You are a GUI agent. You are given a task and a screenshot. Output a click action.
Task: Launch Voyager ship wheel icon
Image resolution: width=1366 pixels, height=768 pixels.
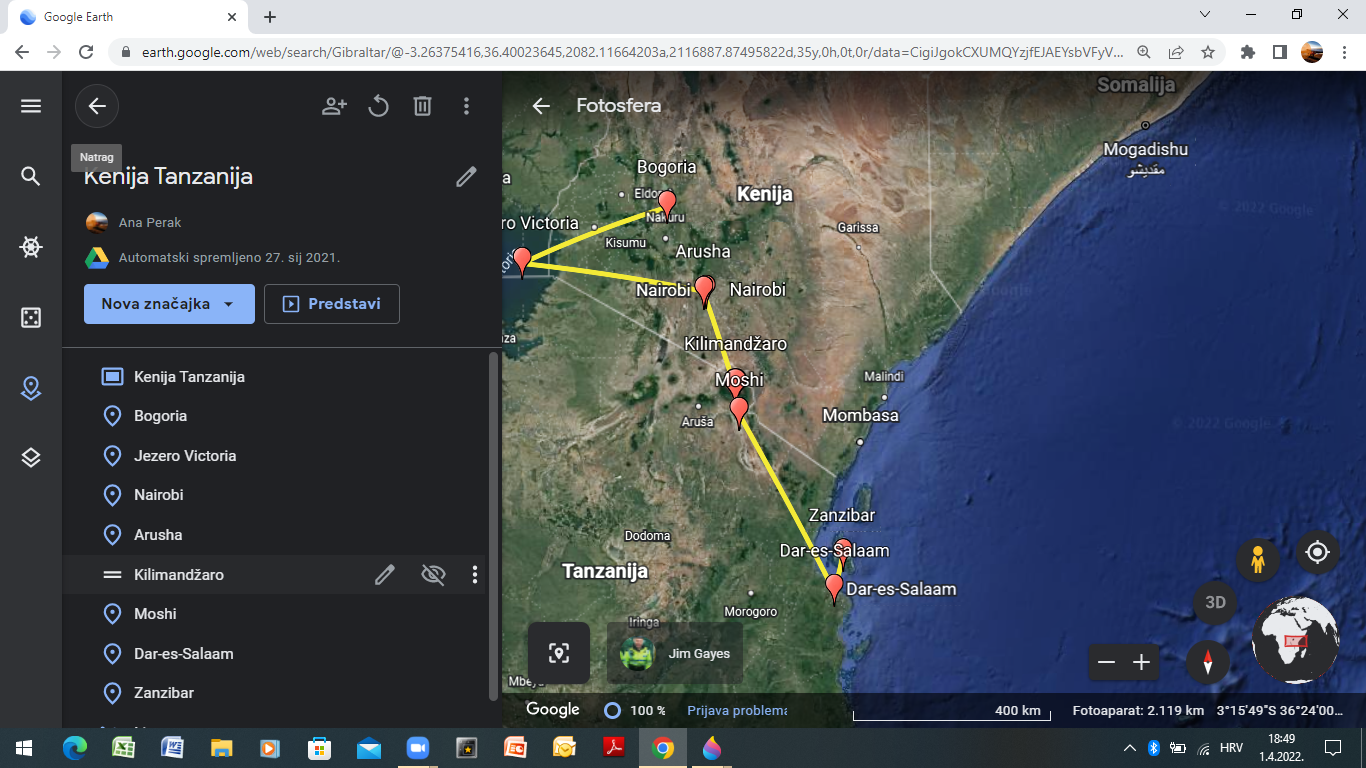pyautogui.click(x=31, y=247)
